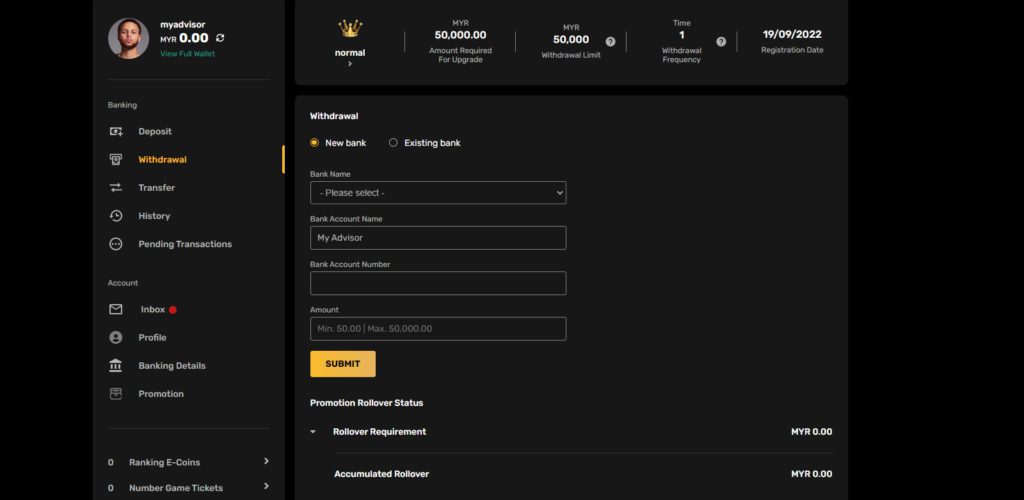The width and height of the screenshot is (1024, 500).
Task: Click the Withdrawal ATM icon
Action: (x=116, y=159)
